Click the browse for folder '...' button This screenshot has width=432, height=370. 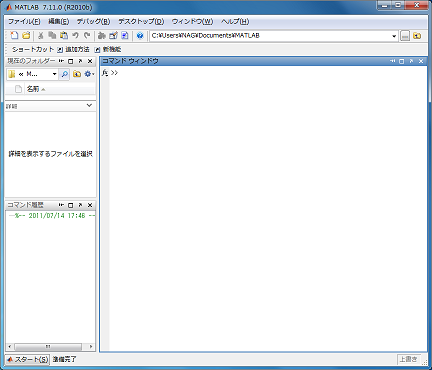pos(405,36)
